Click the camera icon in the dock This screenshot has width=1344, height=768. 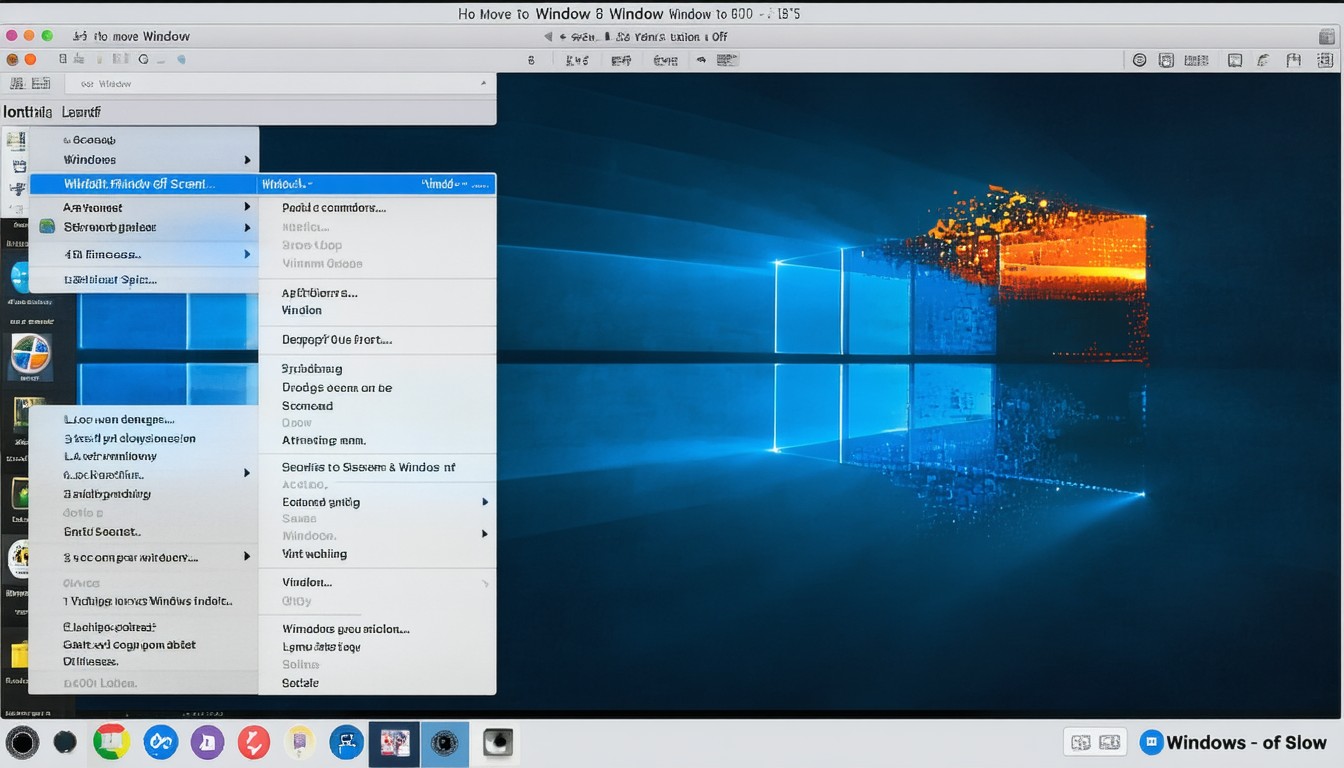coord(497,742)
